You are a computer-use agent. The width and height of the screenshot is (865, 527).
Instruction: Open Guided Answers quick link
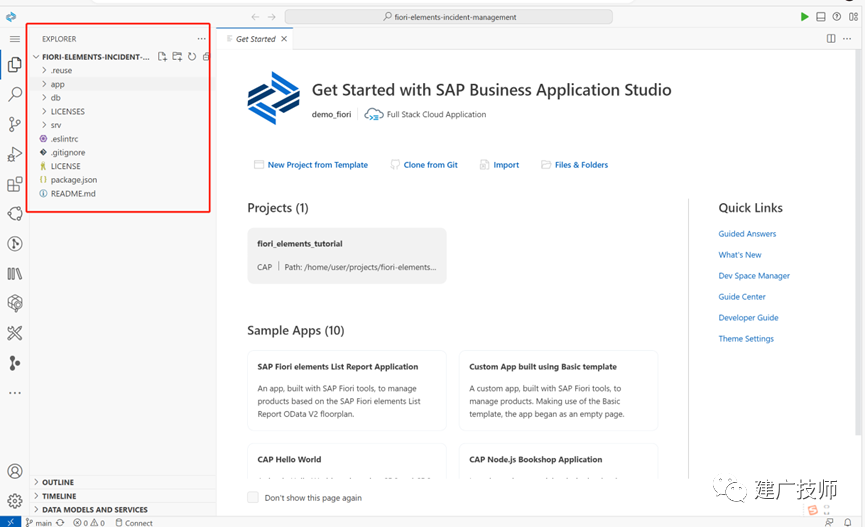pos(747,233)
